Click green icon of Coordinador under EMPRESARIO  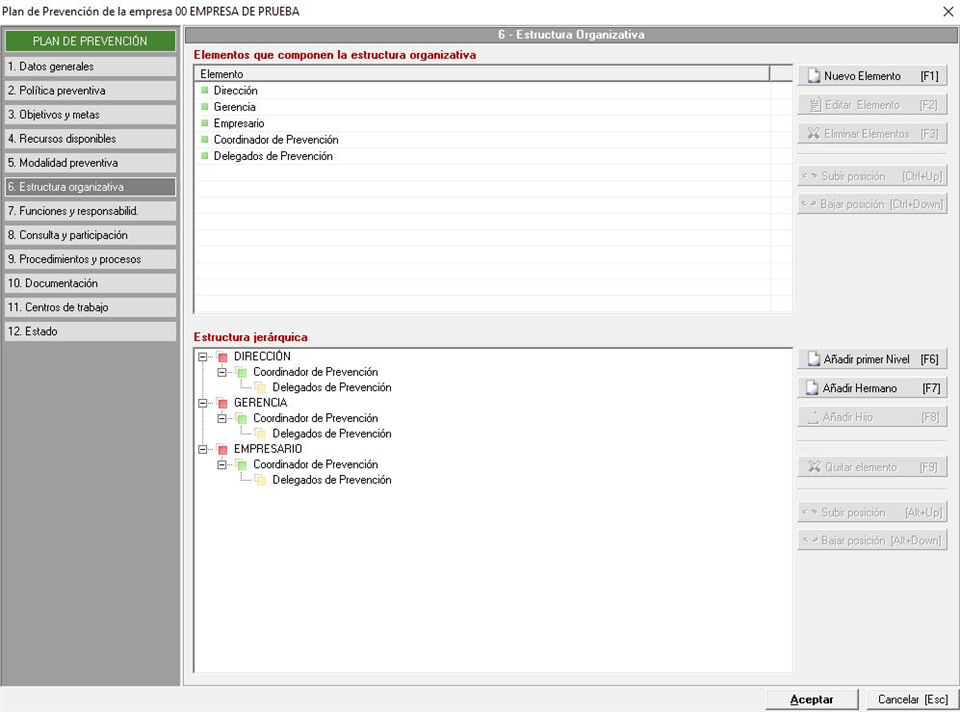242,465
